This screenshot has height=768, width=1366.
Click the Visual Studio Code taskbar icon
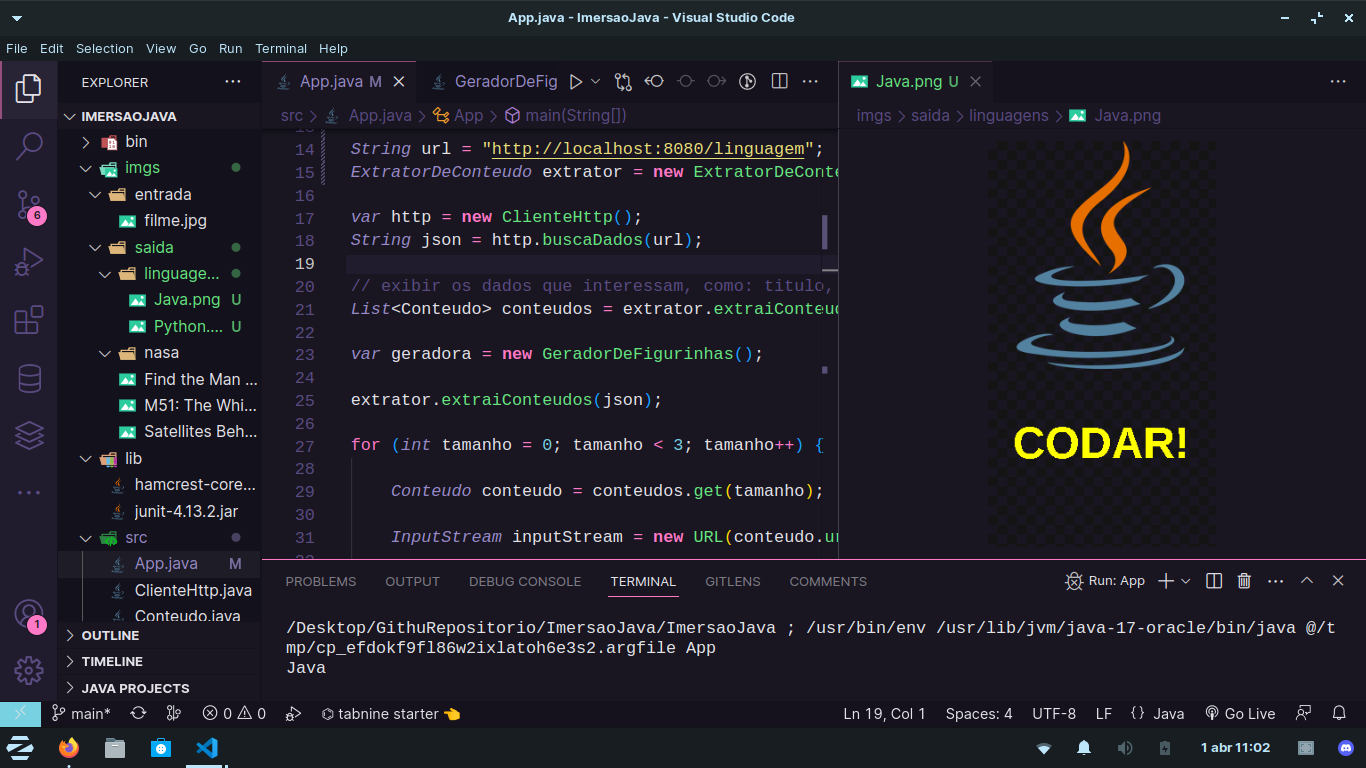pos(207,747)
